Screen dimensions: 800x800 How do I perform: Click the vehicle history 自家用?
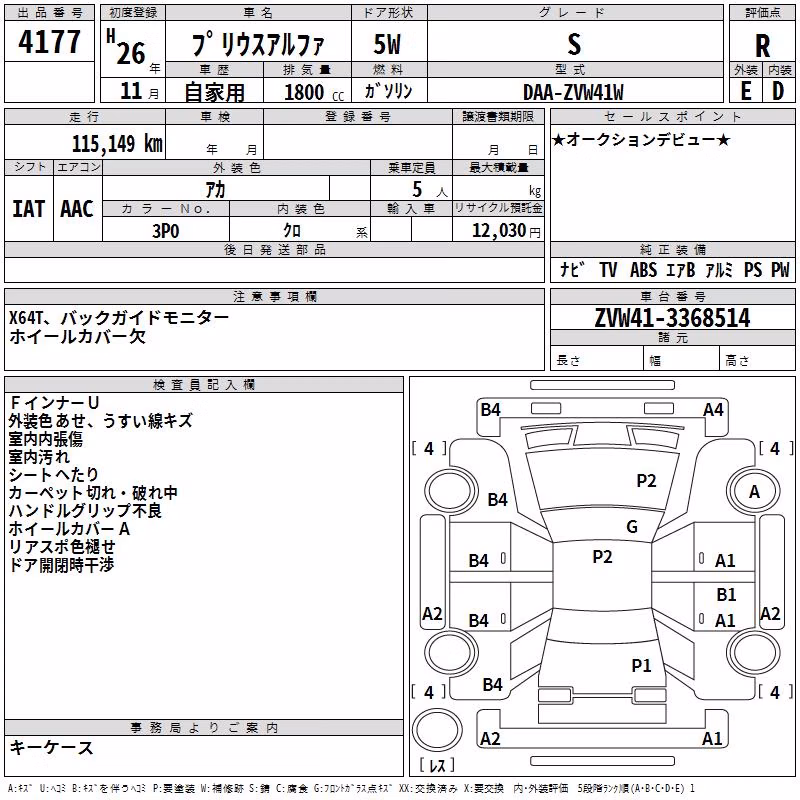[x=214, y=92]
